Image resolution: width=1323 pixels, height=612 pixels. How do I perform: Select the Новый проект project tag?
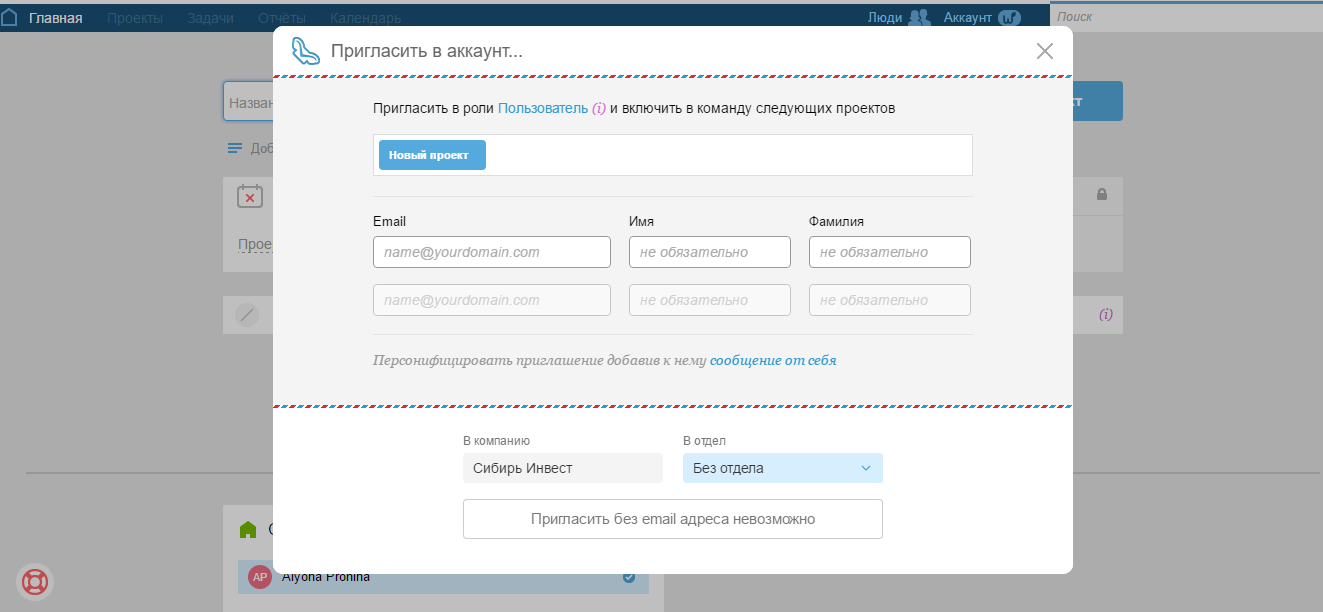tap(432, 155)
